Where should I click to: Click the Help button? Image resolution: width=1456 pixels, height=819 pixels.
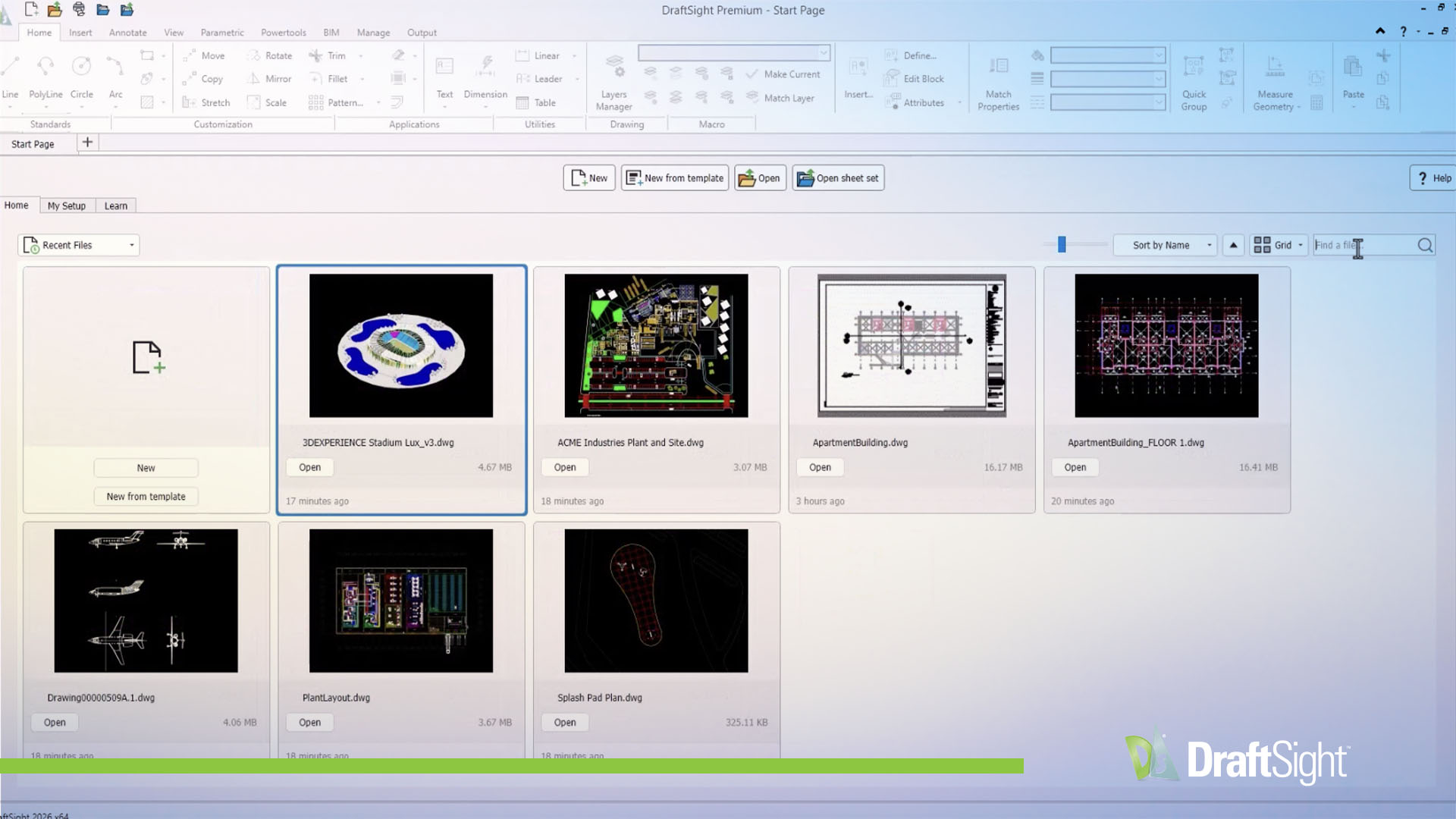click(x=1433, y=178)
